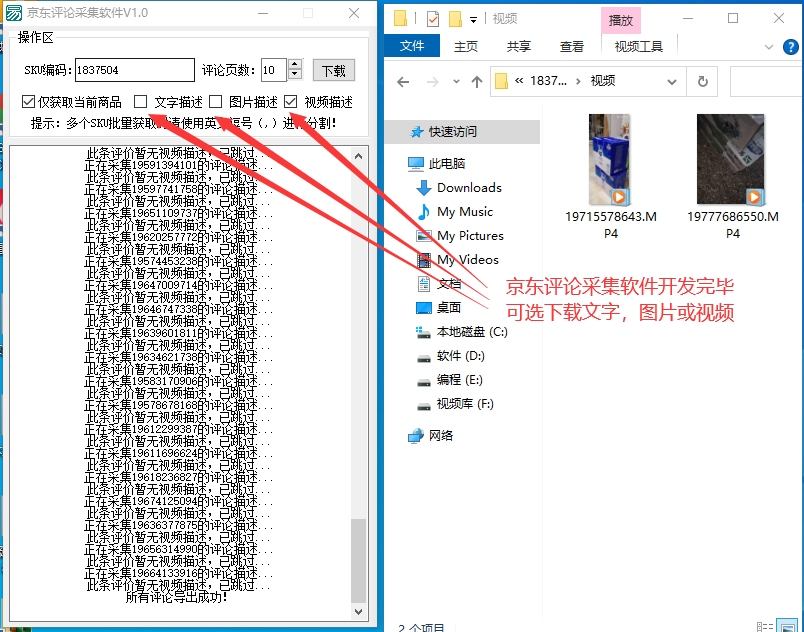This screenshot has height=632, width=804.
Task: Open the 视频工具 ribbon tab
Action: tap(639, 47)
